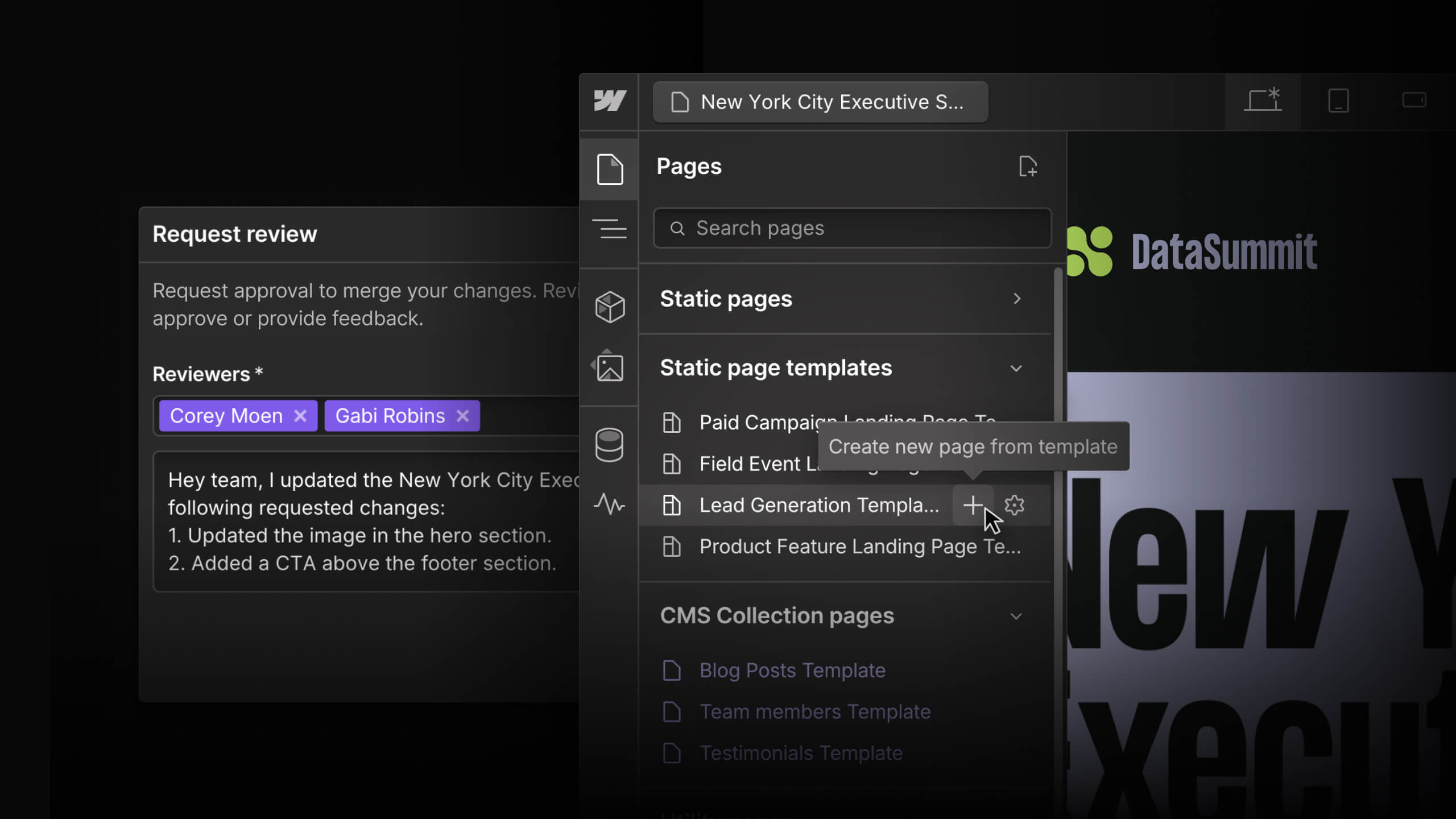Click the Webflow logo icon
The width and height of the screenshot is (1456, 819).
pyautogui.click(x=609, y=101)
